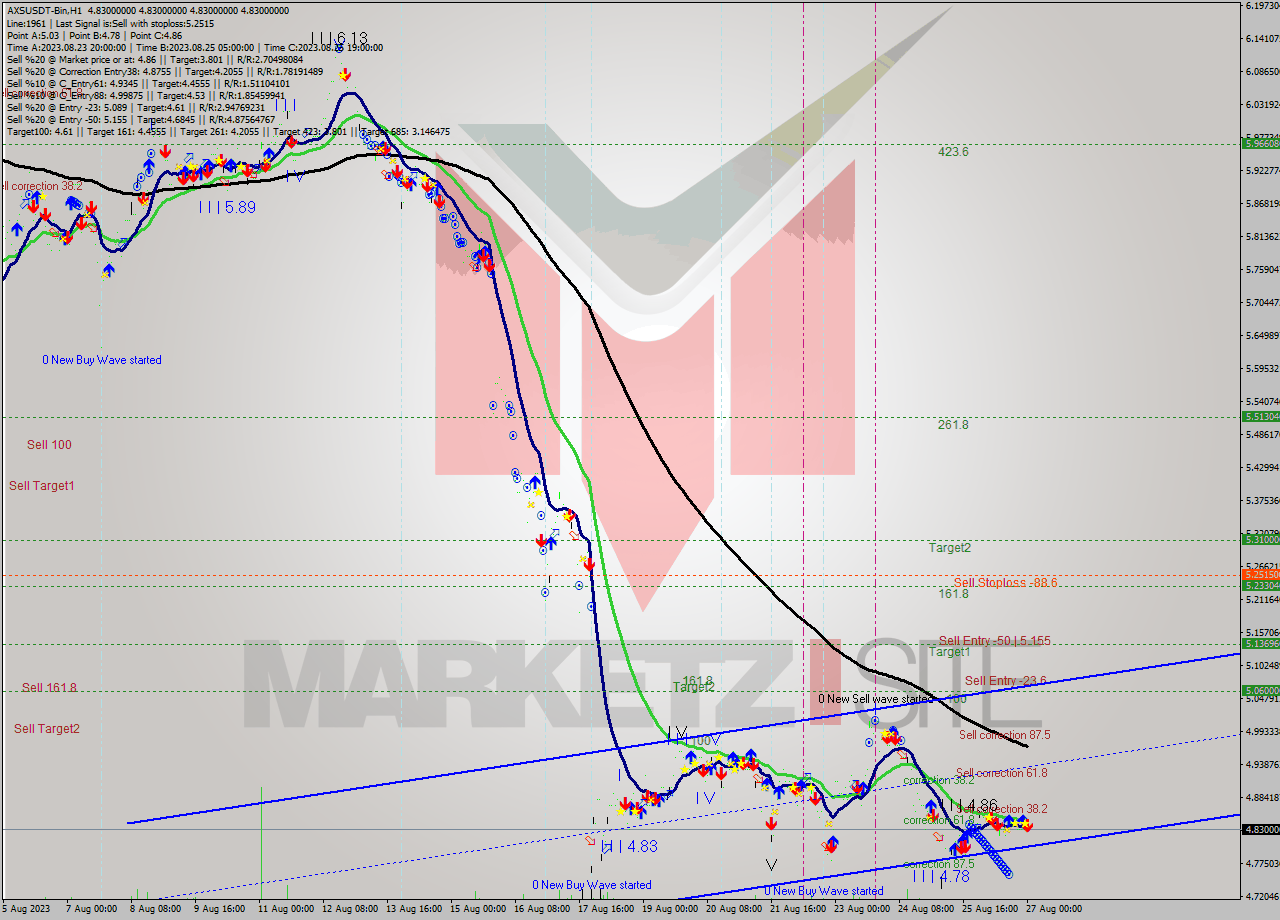The height and width of the screenshot is (920, 1280).
Task: Click the green 5.9660 price level tag
Action: (x=1259, y=143)
